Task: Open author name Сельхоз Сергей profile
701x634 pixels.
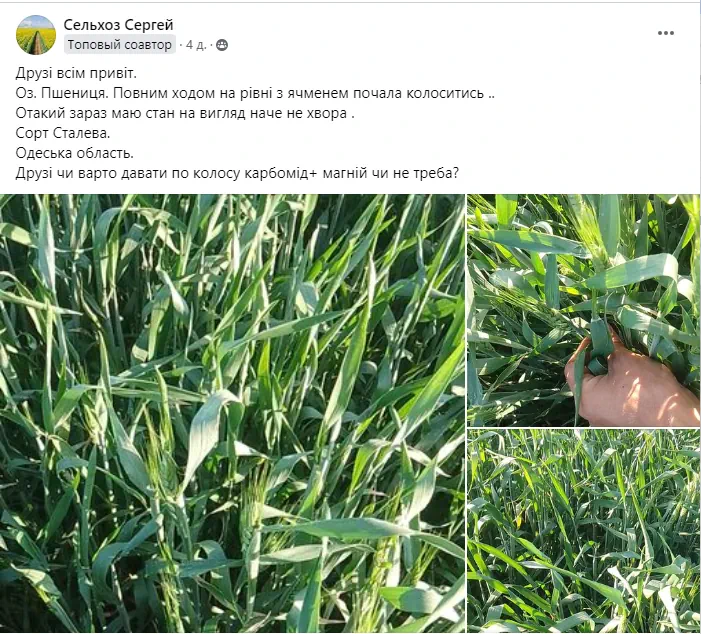Action: [118, 25]
